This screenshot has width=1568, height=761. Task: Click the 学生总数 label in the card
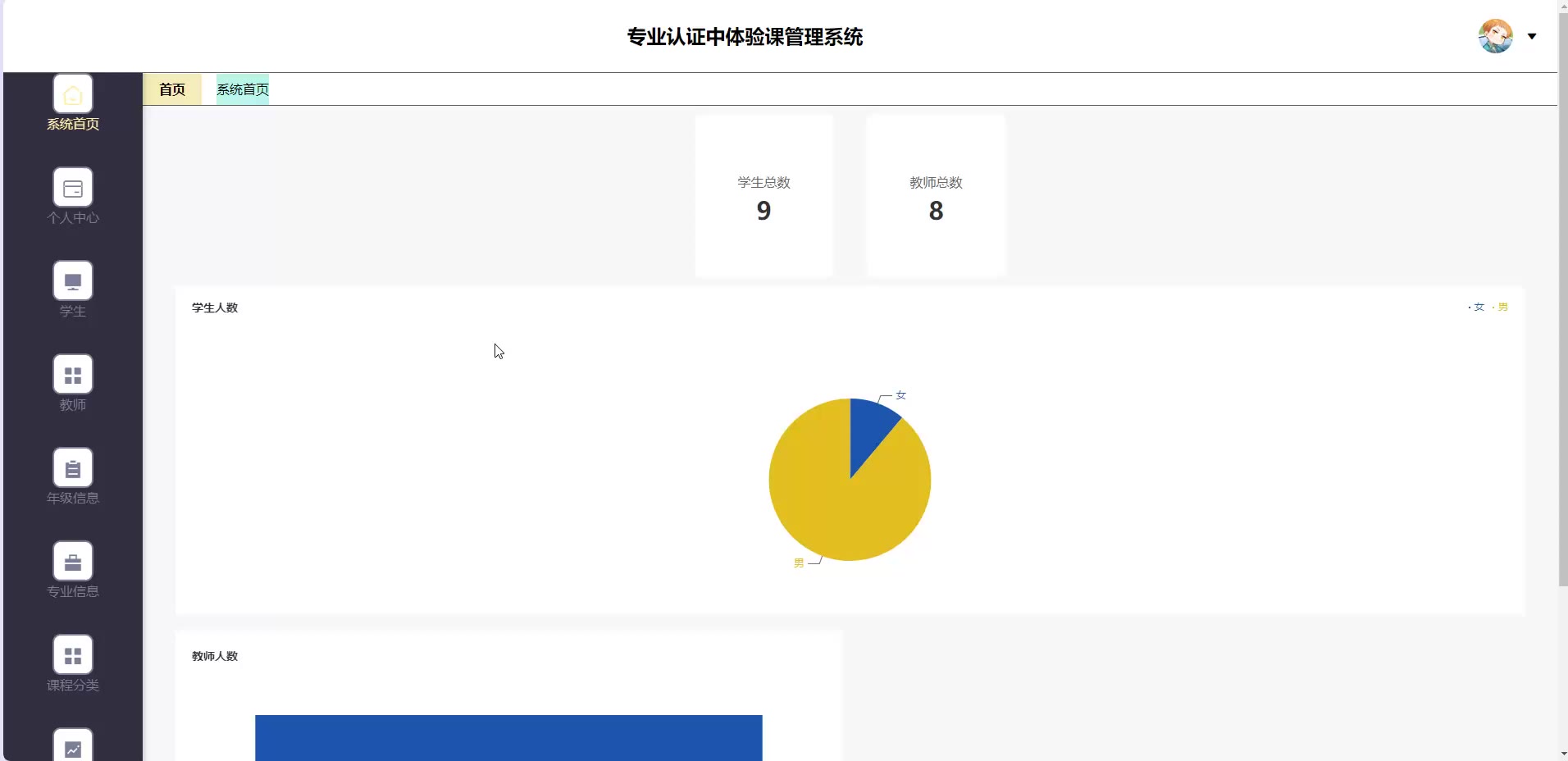pos(763,183)
